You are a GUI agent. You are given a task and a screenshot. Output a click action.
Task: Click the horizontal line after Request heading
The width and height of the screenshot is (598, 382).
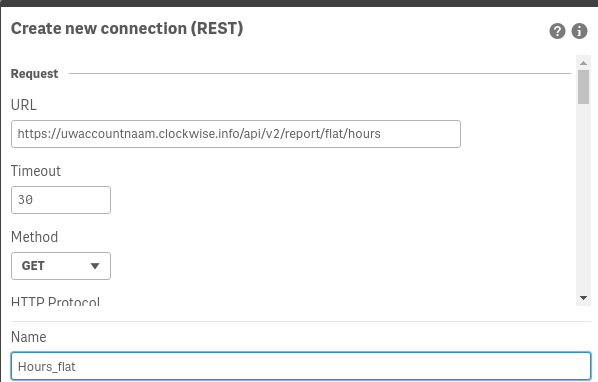(x=320, y=73)
